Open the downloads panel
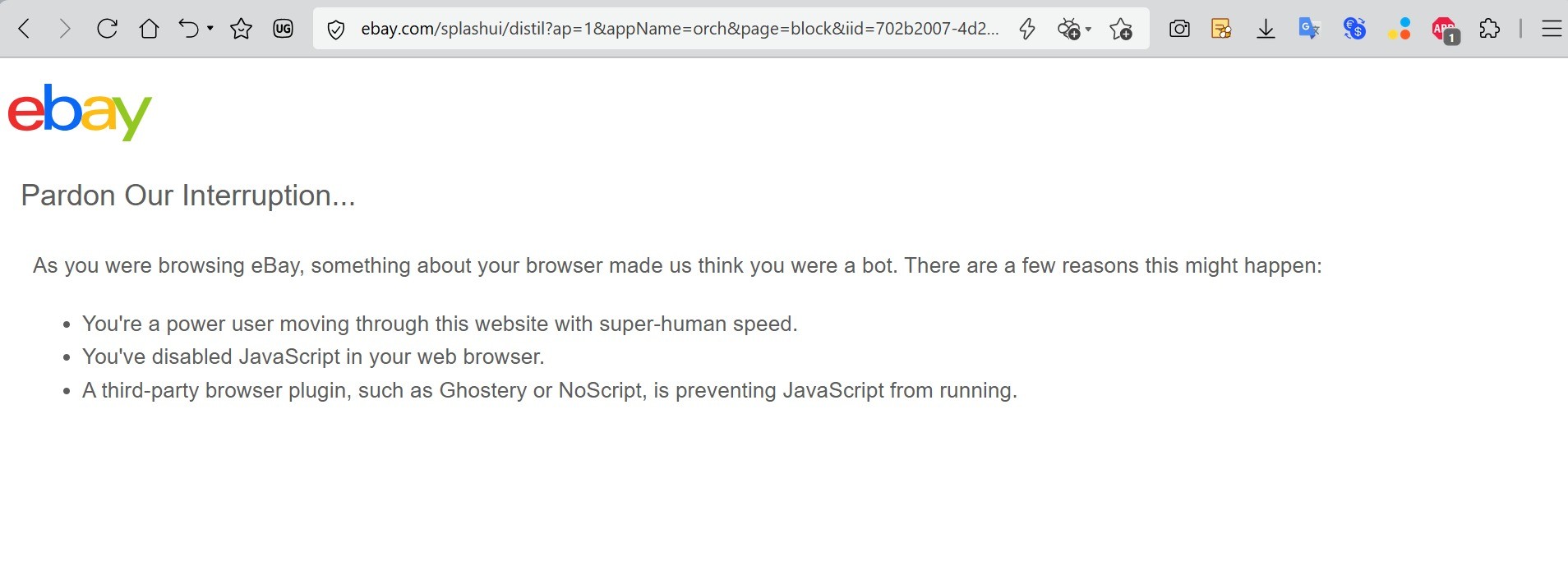Screen dimensions: 1568x575 [1266, 30]
